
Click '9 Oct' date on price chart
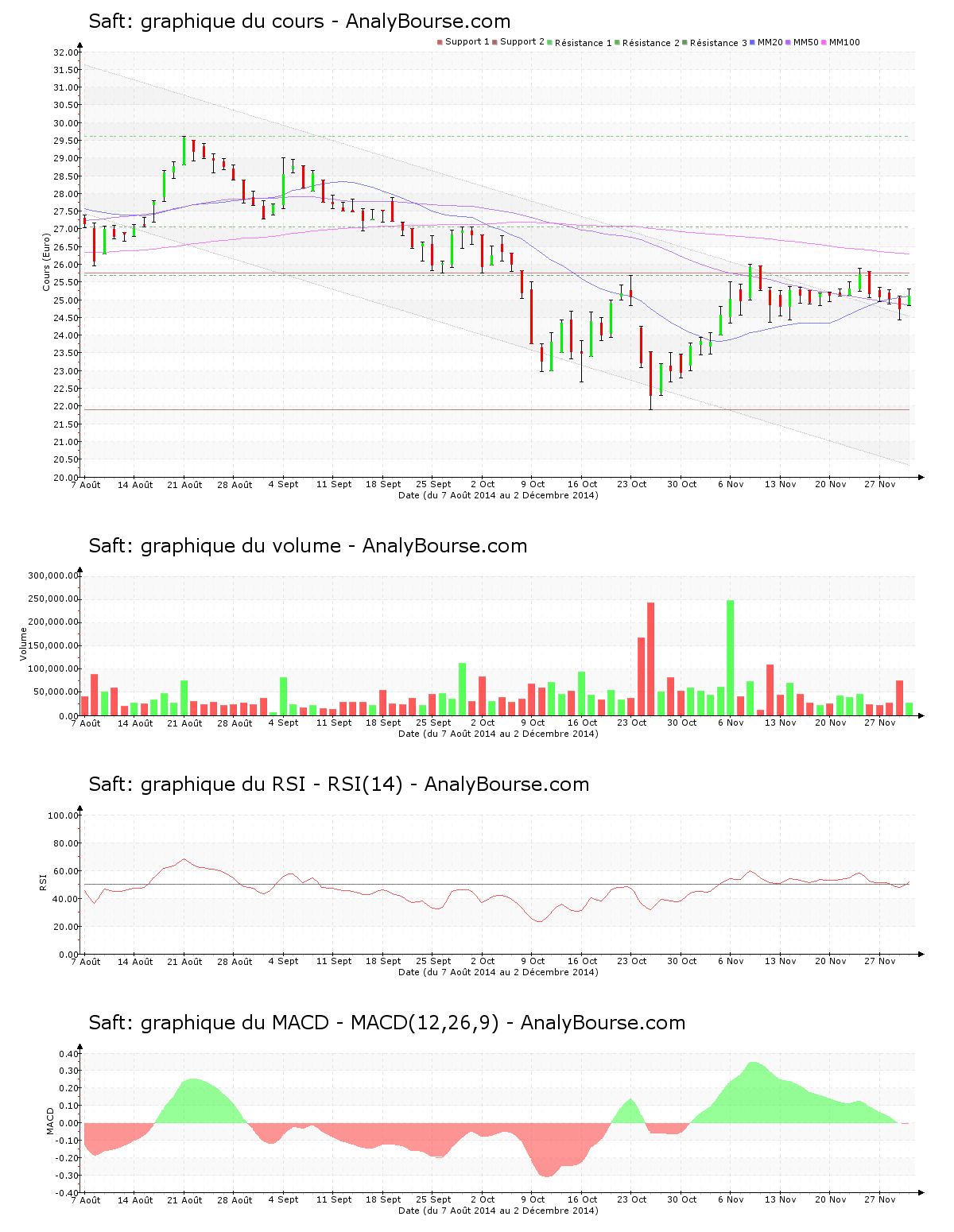pyautogui.click(x=533, y=484)
